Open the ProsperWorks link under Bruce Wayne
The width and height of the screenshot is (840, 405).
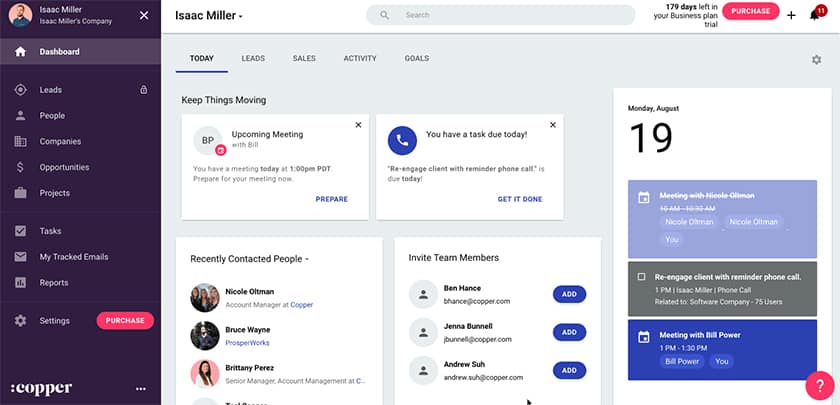coord(248,343)
